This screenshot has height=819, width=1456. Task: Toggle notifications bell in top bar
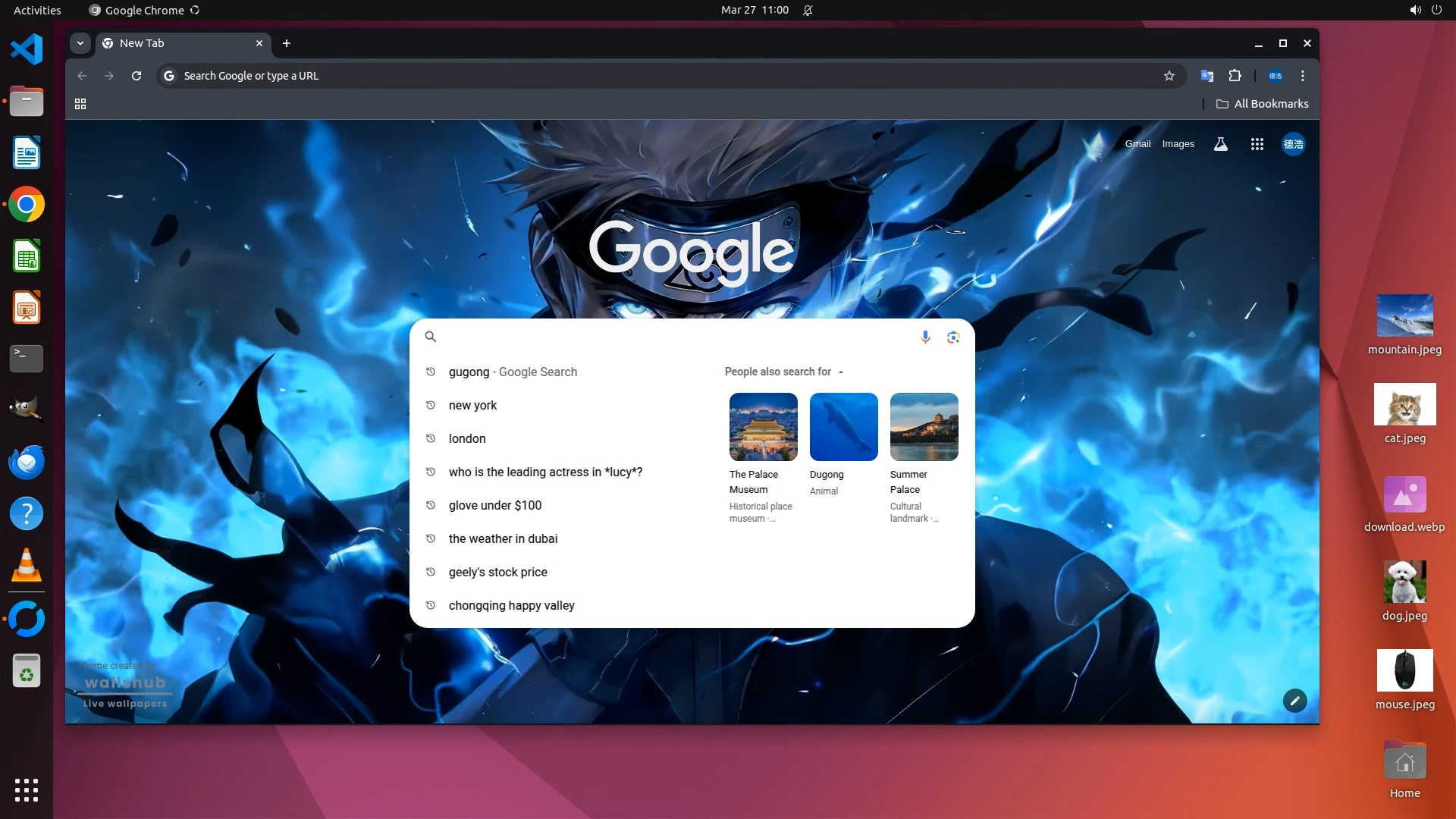(808, 10)
